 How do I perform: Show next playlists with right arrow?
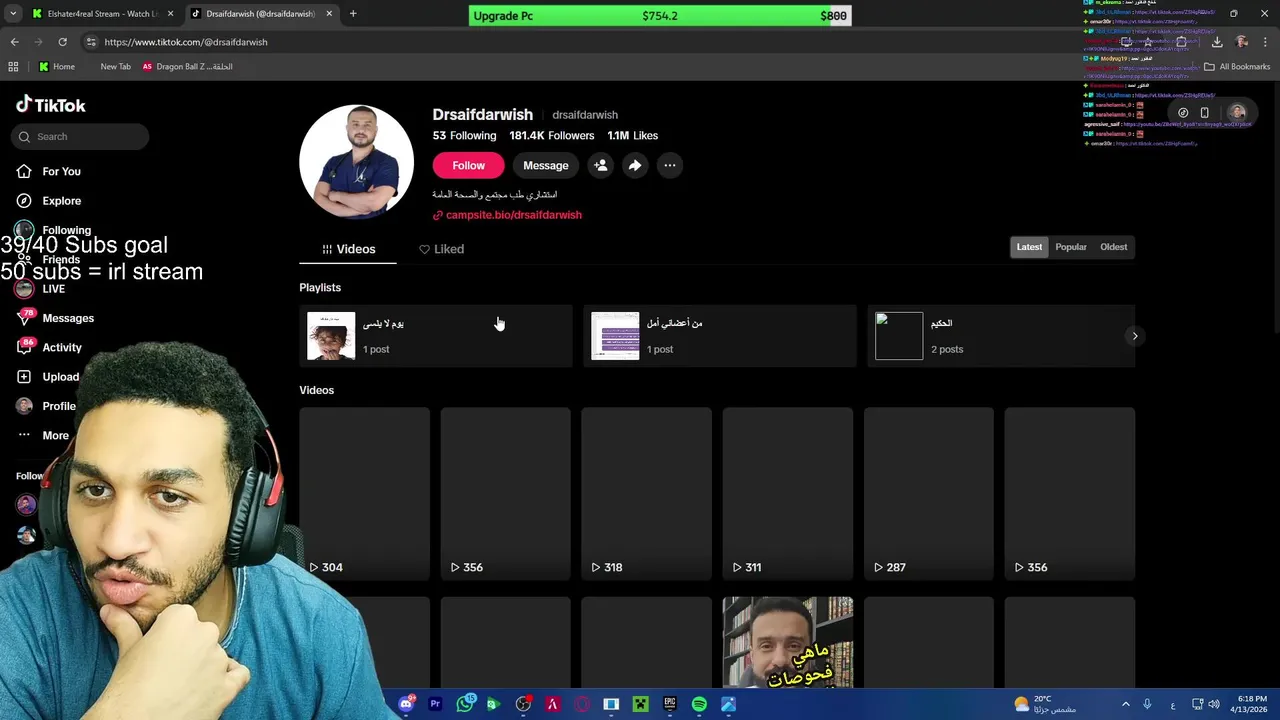point(1134,336)
